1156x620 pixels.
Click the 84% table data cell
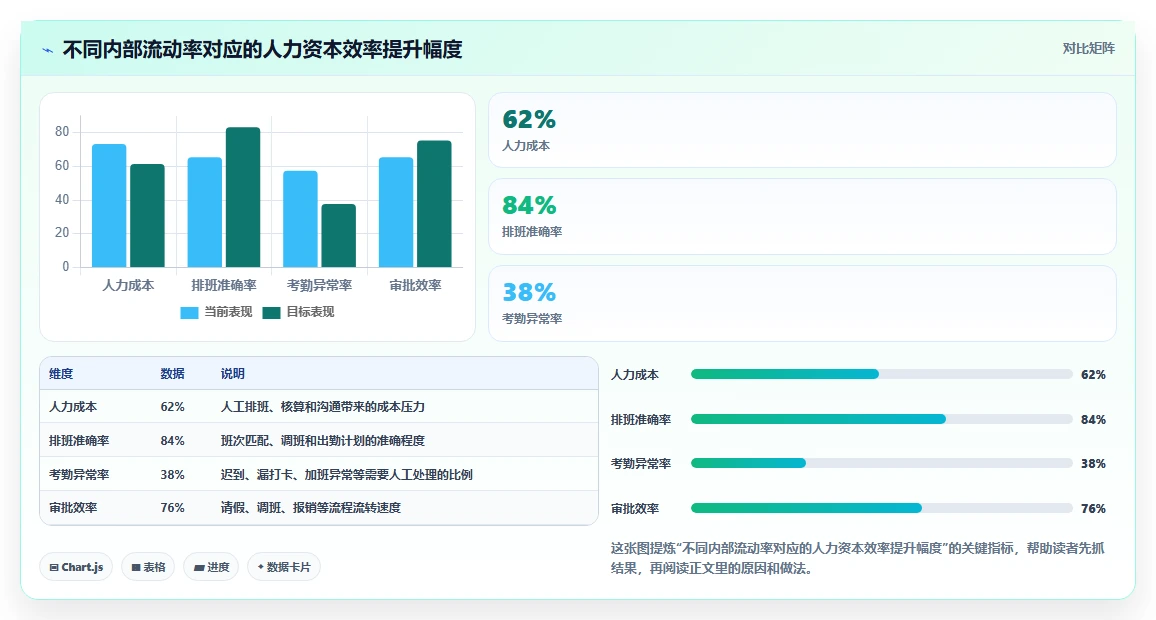[x=173, y=441]
